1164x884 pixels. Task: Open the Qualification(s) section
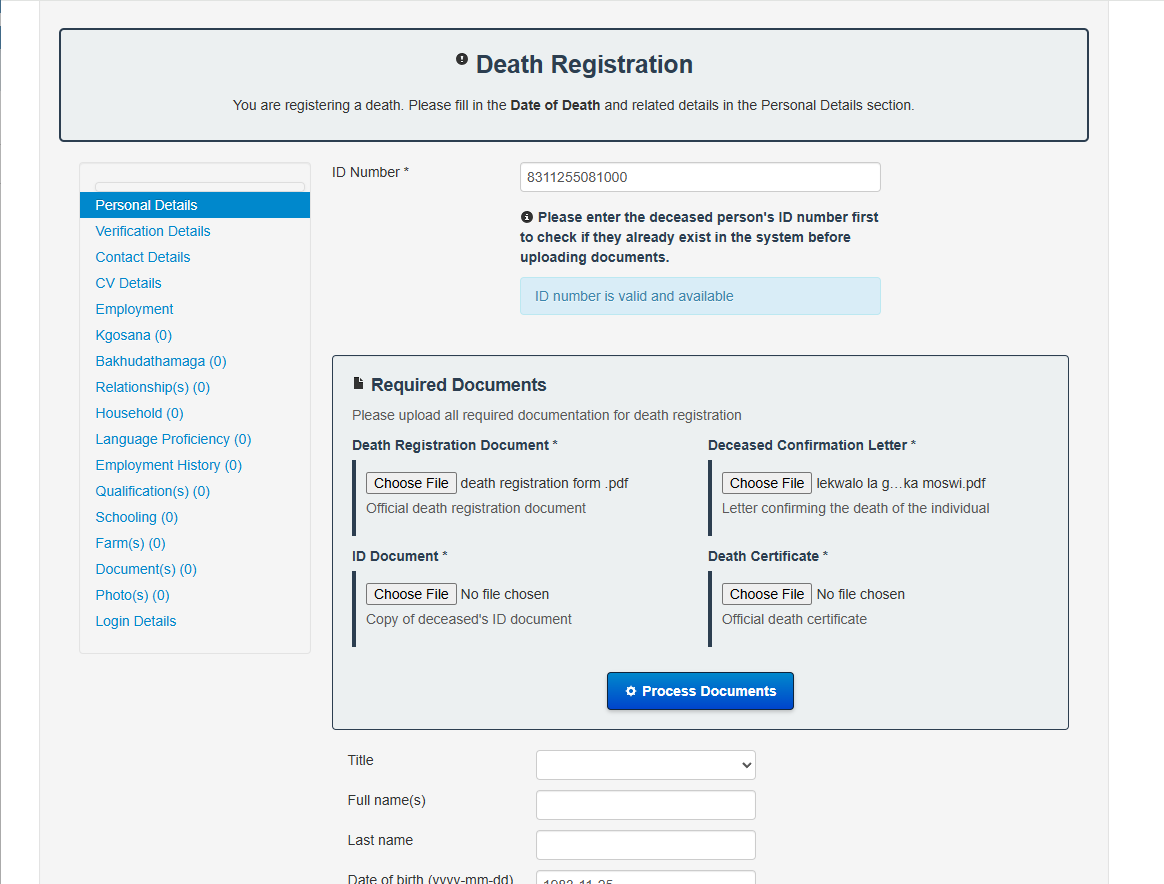[x=153, y=491]
